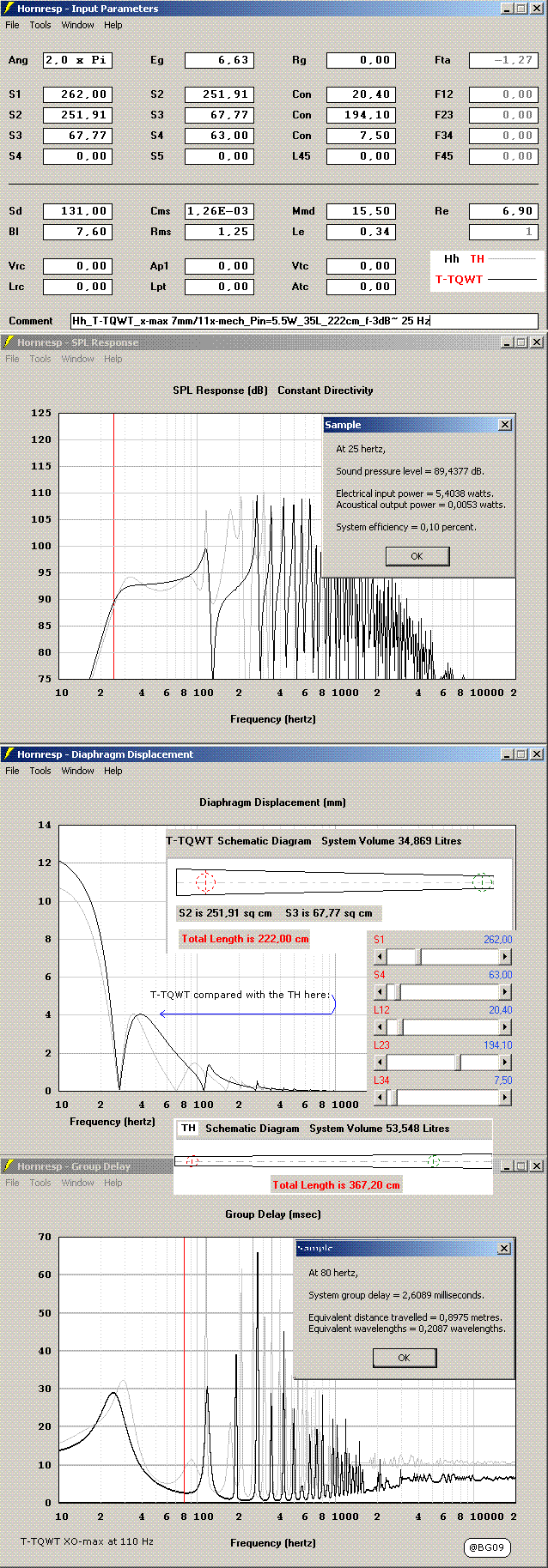Nudge the S1 slider right with its arrow
This screenshot has height=1568, width=548.
pyautogui.click(x=505, y=957)
